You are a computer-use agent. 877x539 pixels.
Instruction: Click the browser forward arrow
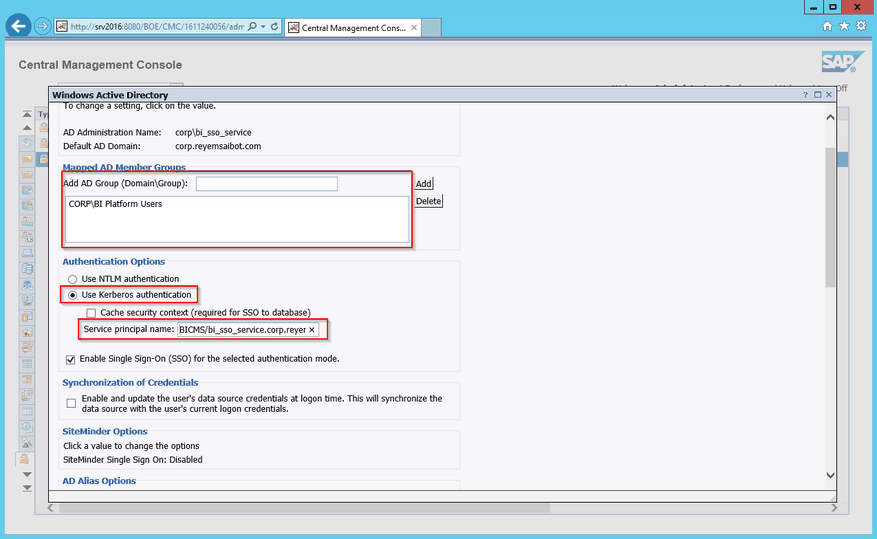[42, 26]
